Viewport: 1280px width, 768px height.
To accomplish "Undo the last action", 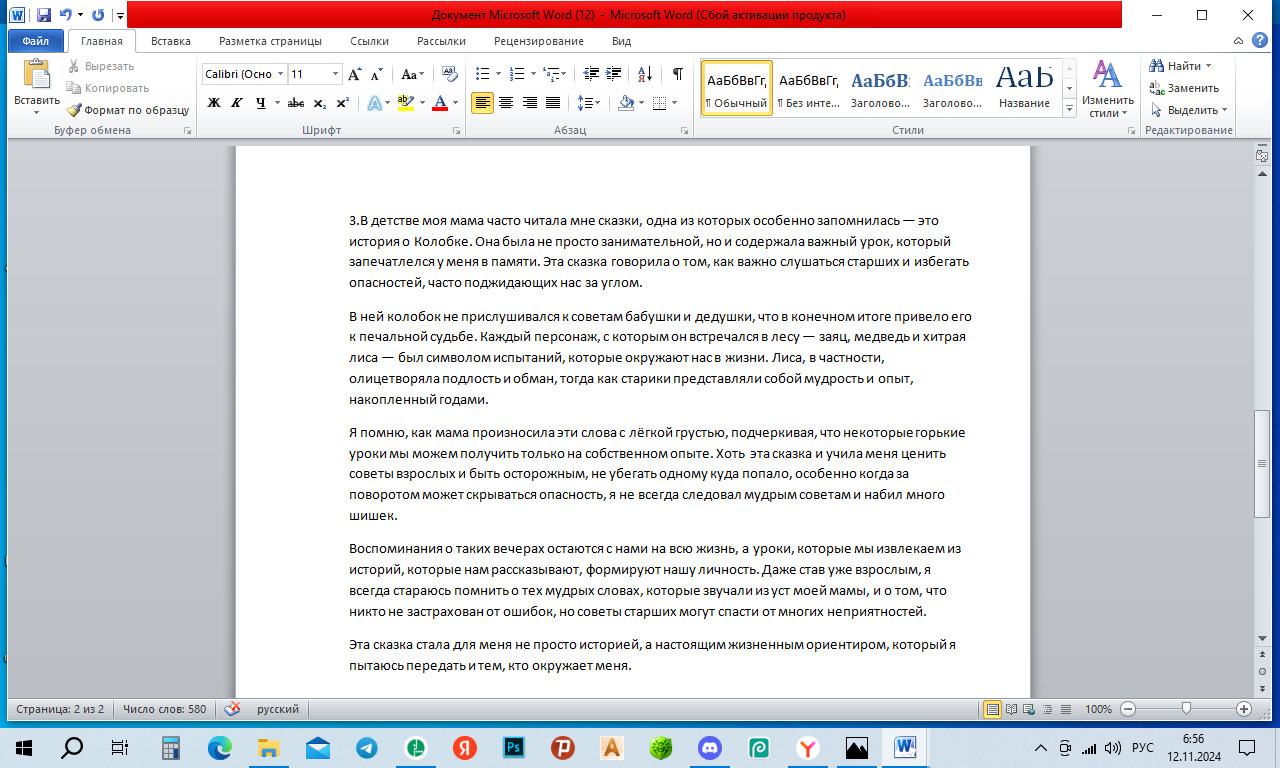I will click(66, 16).
